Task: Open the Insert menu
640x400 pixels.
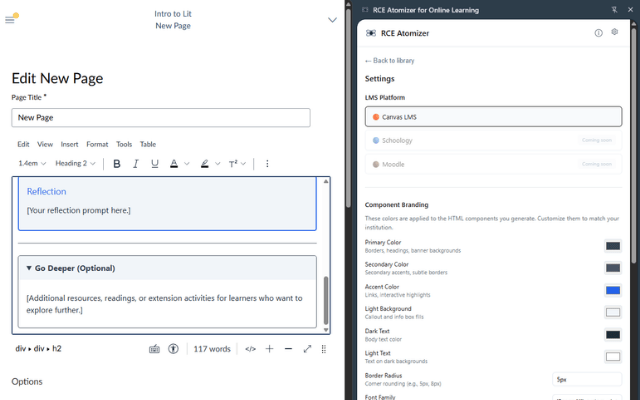Action: (x=69, y=144)
